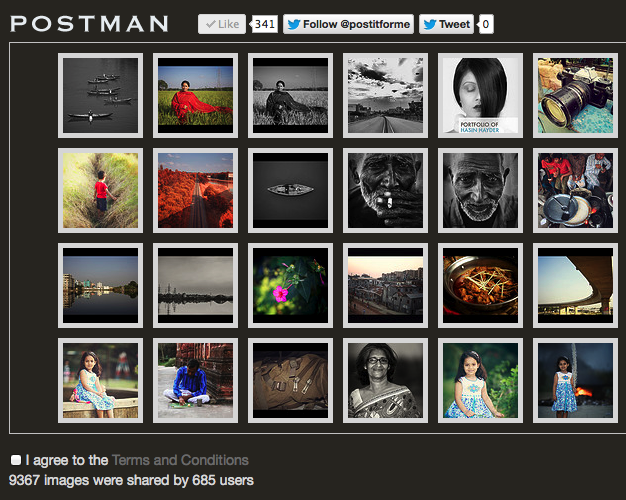Click the Facebook Like button
Image resolution: width=626 pixels, height=500 pixels.
coord(222,24)
